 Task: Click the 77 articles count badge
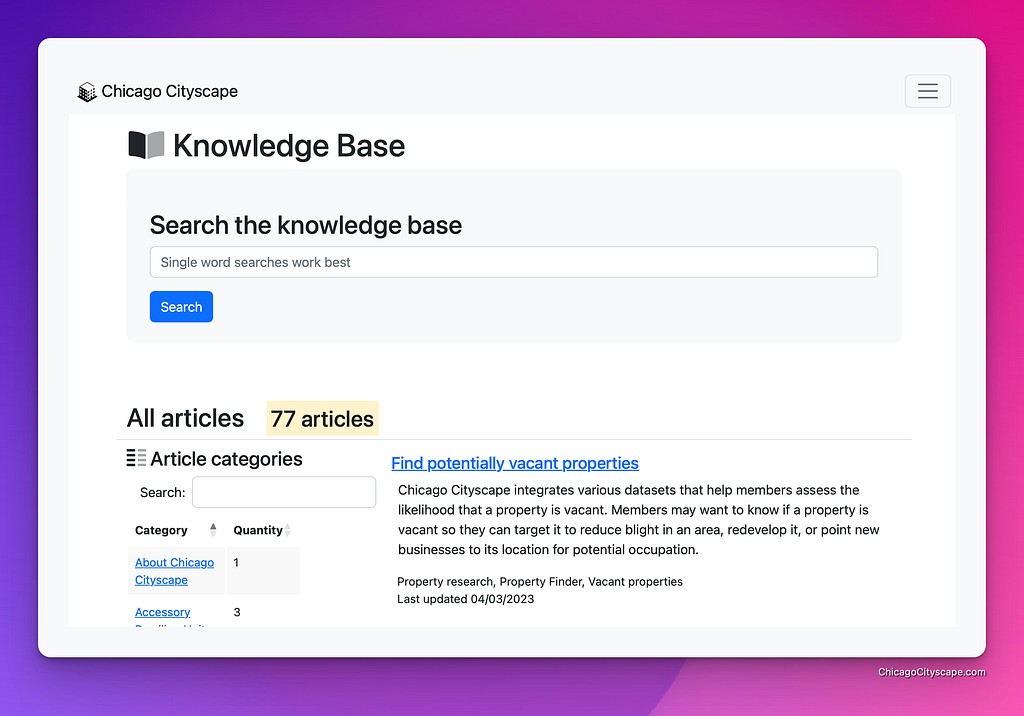pos(322,418)
